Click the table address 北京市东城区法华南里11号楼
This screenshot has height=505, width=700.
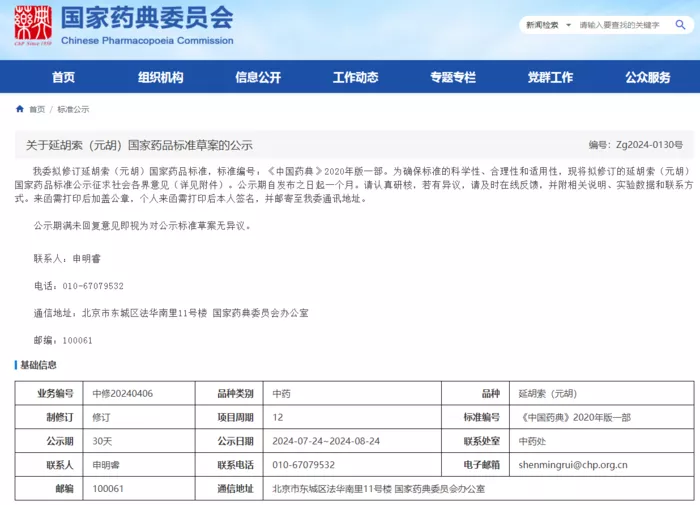coord(332,488)
